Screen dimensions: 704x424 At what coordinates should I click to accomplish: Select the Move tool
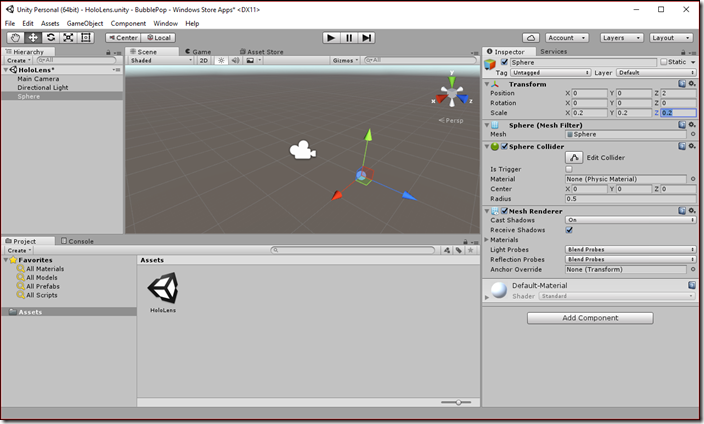pyautogui.click(x=33, y=38)
